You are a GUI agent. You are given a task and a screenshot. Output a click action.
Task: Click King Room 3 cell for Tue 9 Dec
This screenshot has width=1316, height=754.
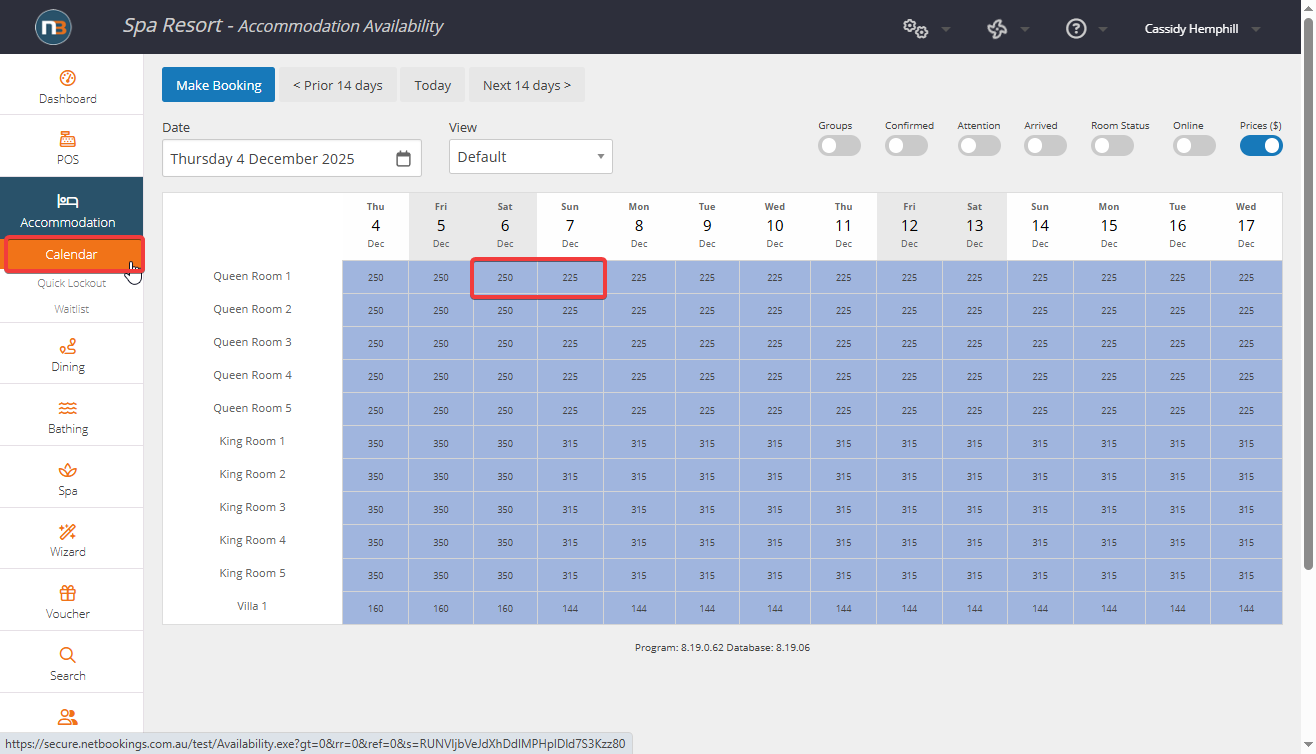click(707, 509)
